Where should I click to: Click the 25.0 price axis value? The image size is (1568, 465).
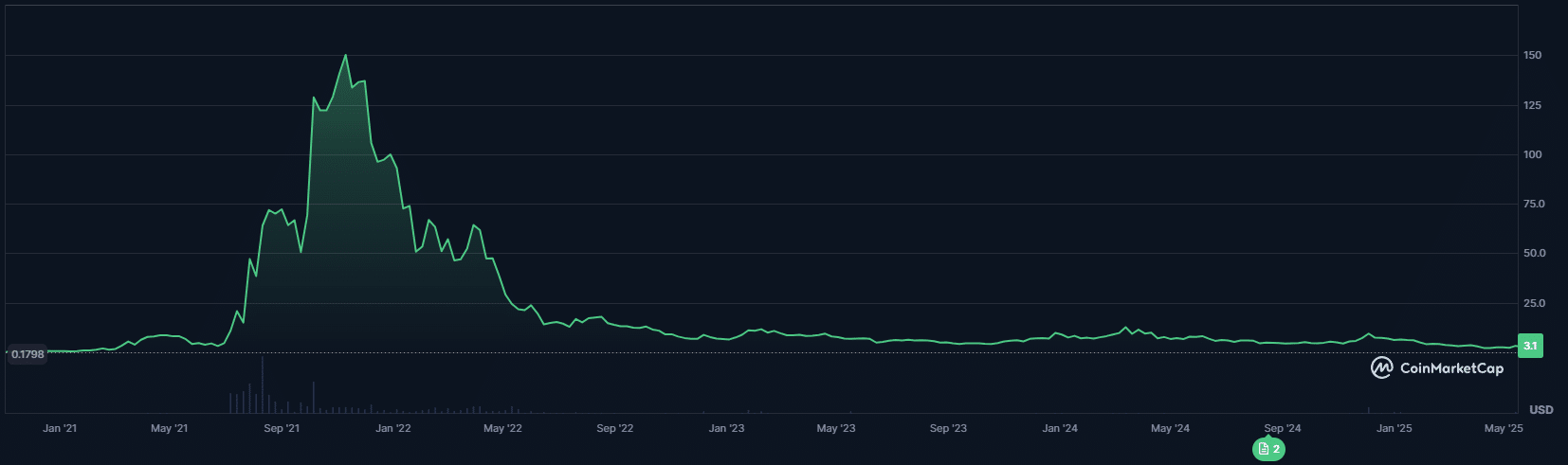point(1534,303)
